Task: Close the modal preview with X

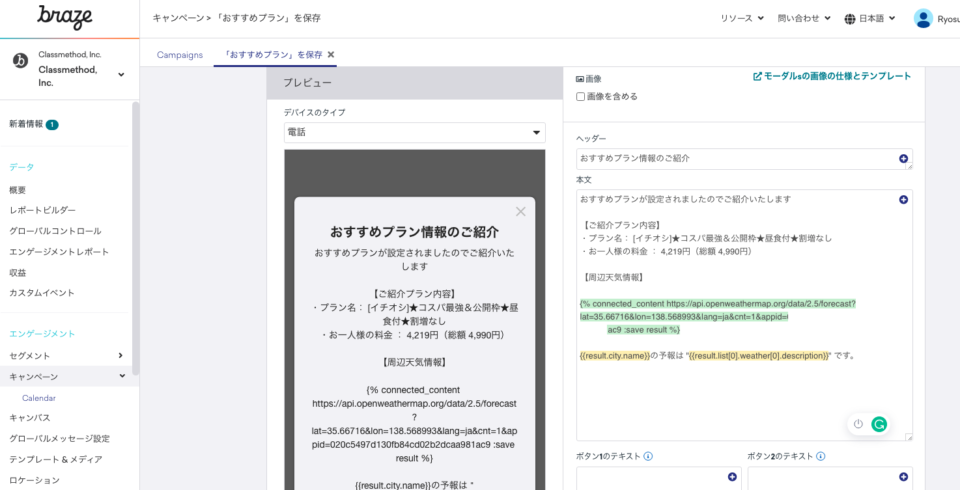Action: [x=520, y=211]
